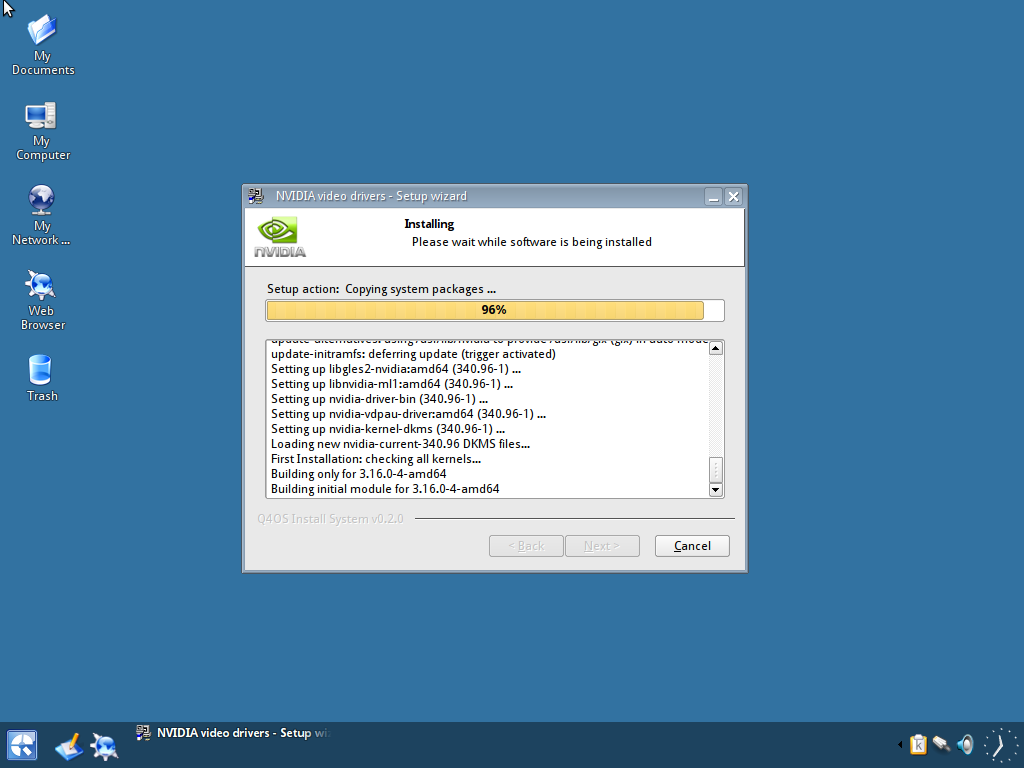Click the network connection tray icon
Viewport: 1024px width, 768px height.
pyautogui.click(x=941, y=744)
